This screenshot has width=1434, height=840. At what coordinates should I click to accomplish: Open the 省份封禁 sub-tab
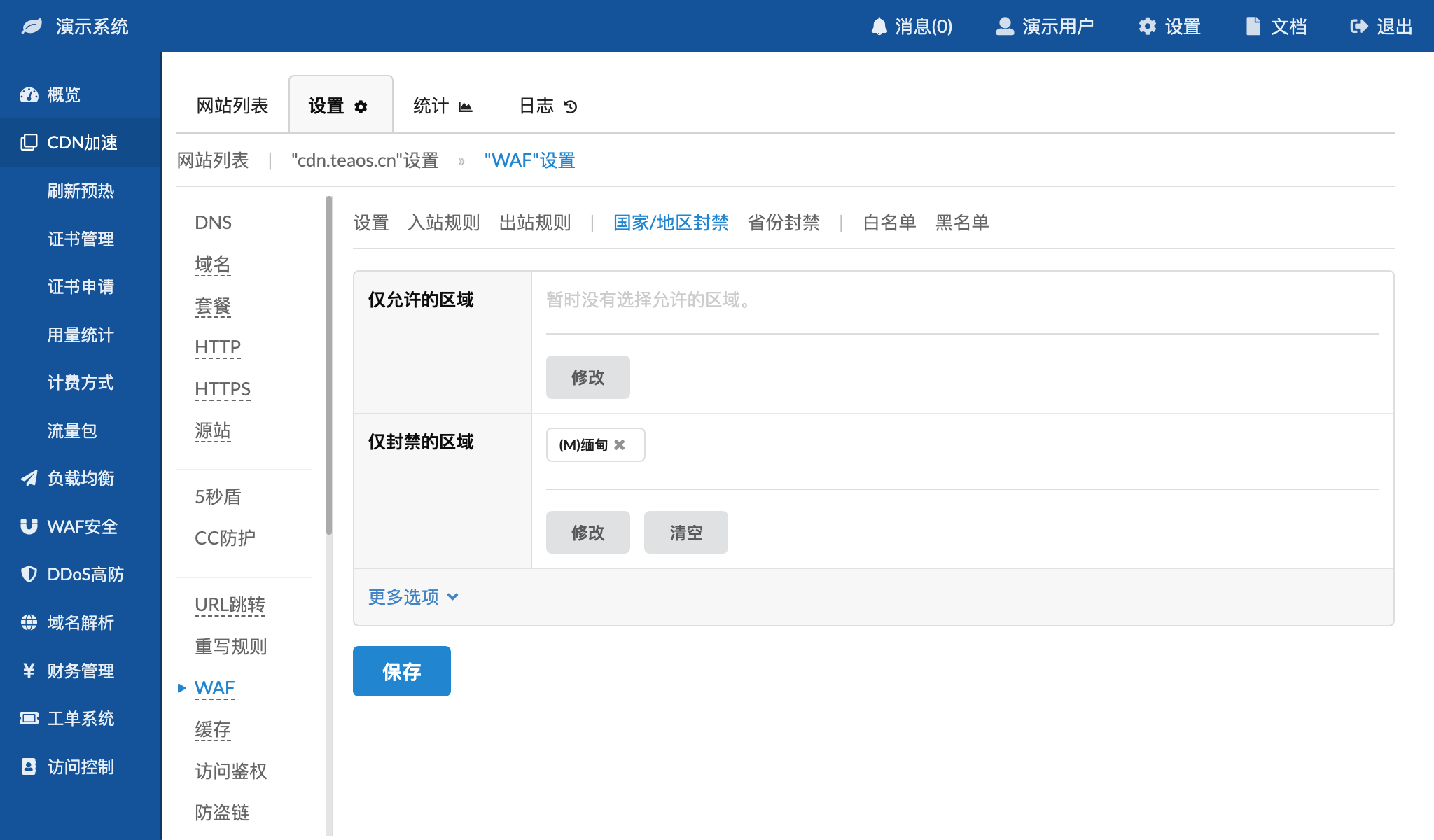[x=784, y=223]
